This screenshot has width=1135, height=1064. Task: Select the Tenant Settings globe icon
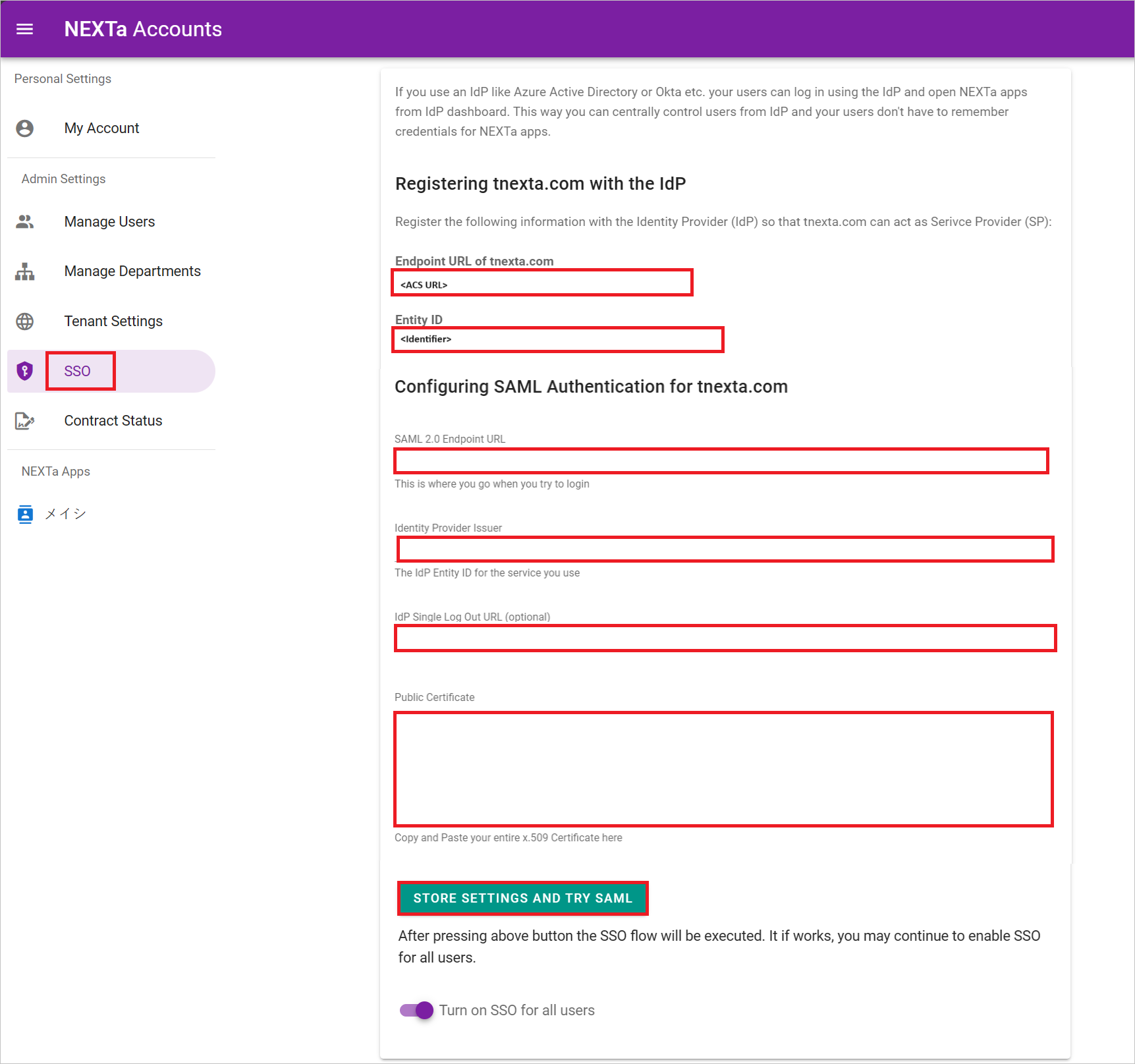coord(24,321)
